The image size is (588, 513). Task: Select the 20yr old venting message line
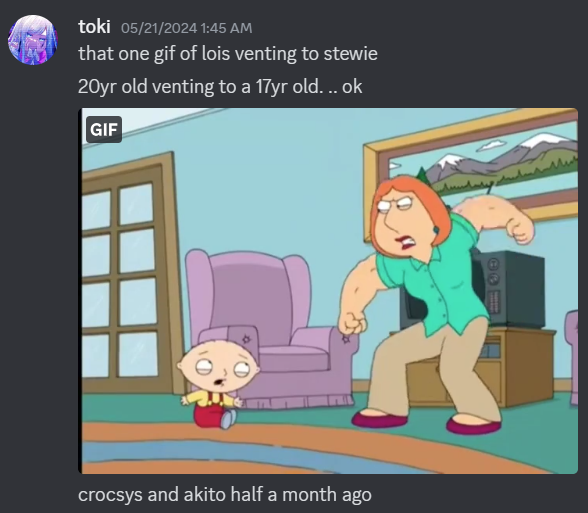click(220, 87)
